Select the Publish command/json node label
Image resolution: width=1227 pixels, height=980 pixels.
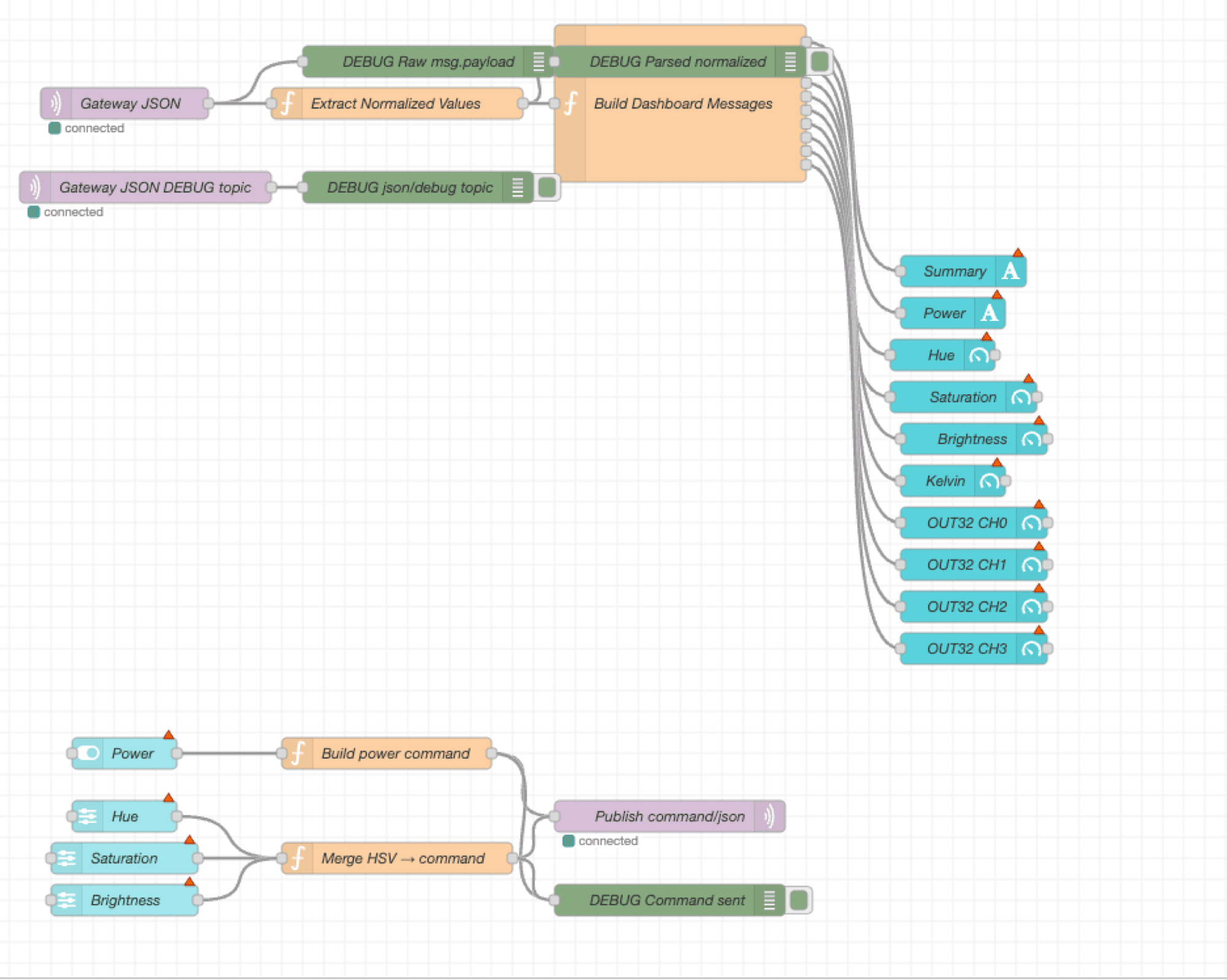(669, 817)
